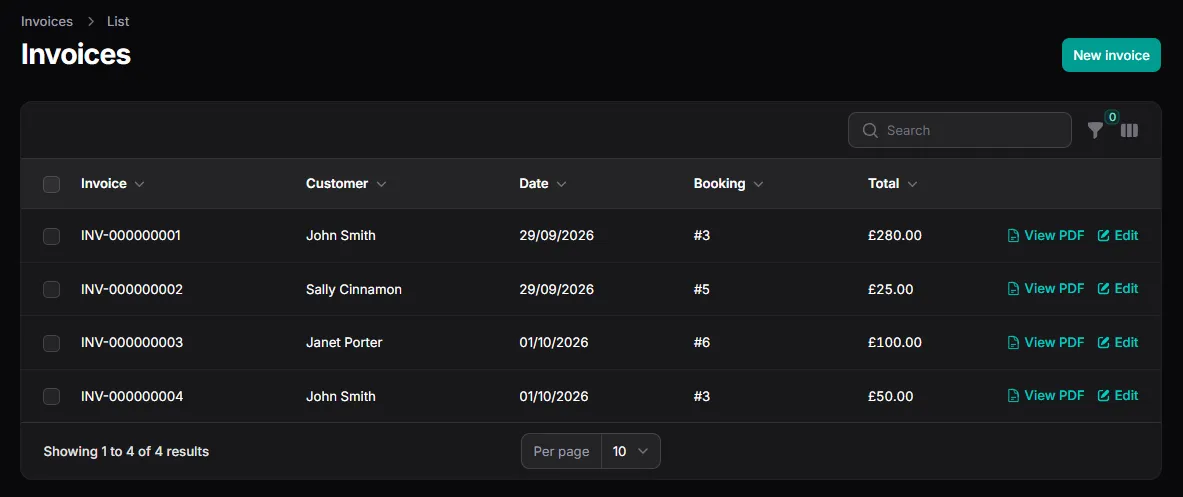
Task: Click the PDF icon for INV-000000004
Action: [1014, 396]
